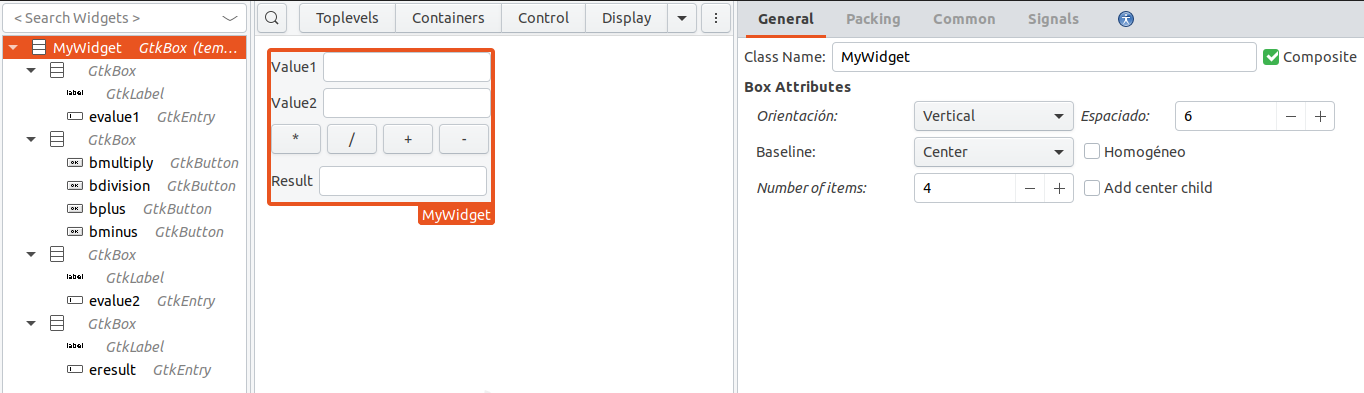Select the bmultiply button icon in tree
This screenshot has width=1364, height=393.
[74, 163]
